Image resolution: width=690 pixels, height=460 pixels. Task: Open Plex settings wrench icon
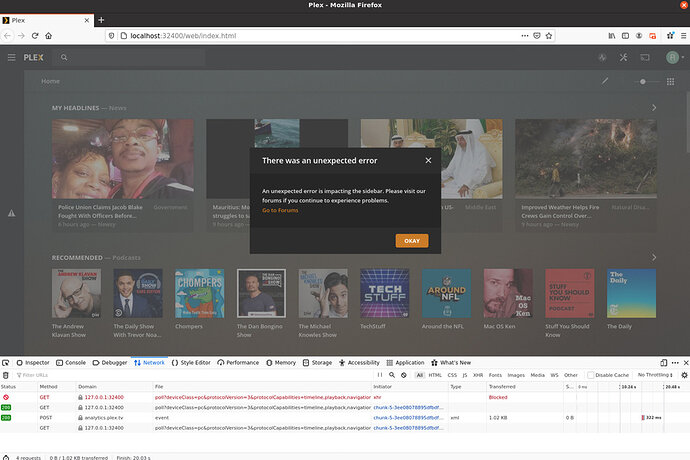[x=623, y=57]
